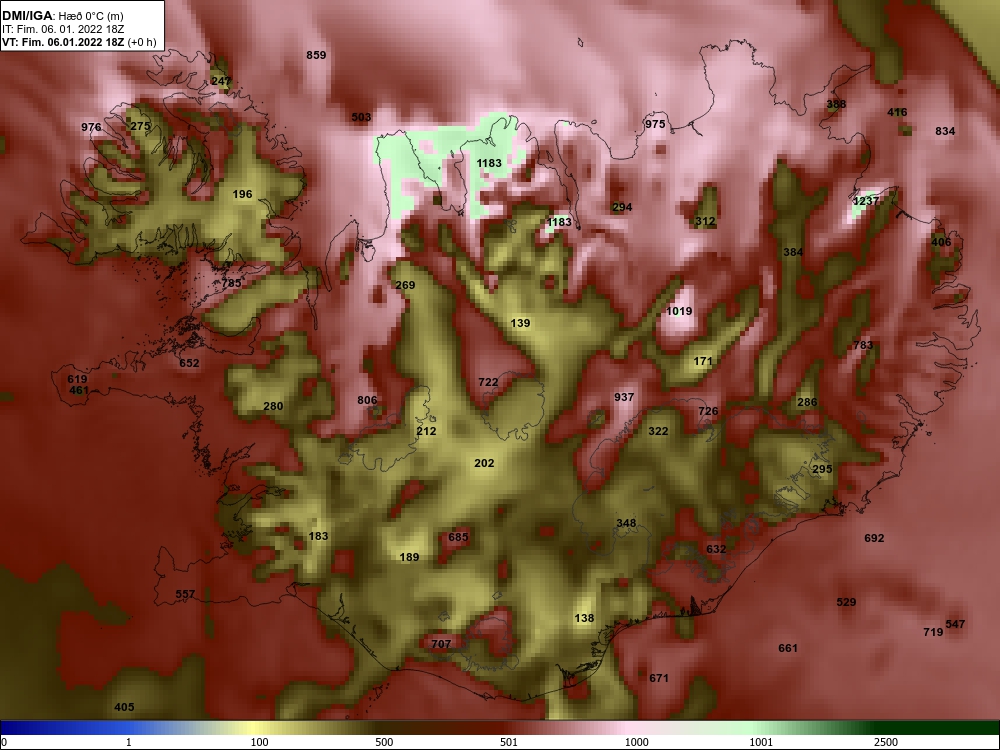Select the 388 value label
Screen dimensions: 1000x750
coord(836,104)
